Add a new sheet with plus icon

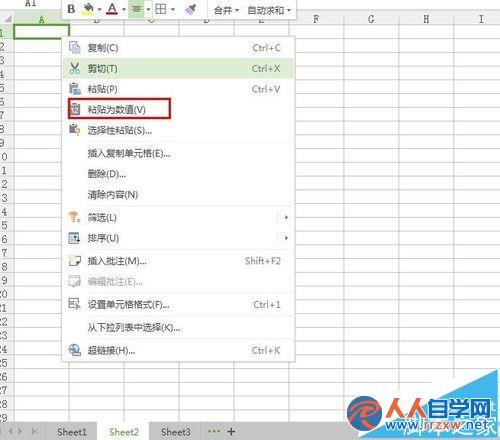click(231, 432)
